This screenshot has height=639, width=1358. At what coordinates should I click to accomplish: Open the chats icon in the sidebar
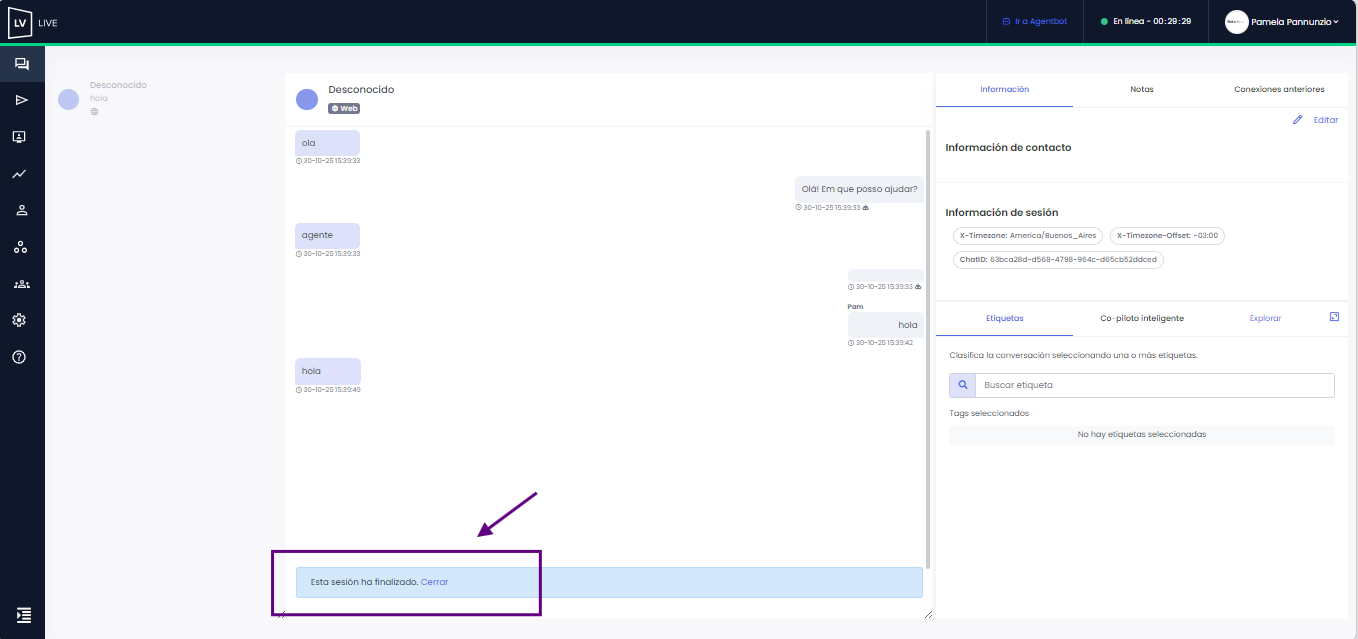coord(21,64)
